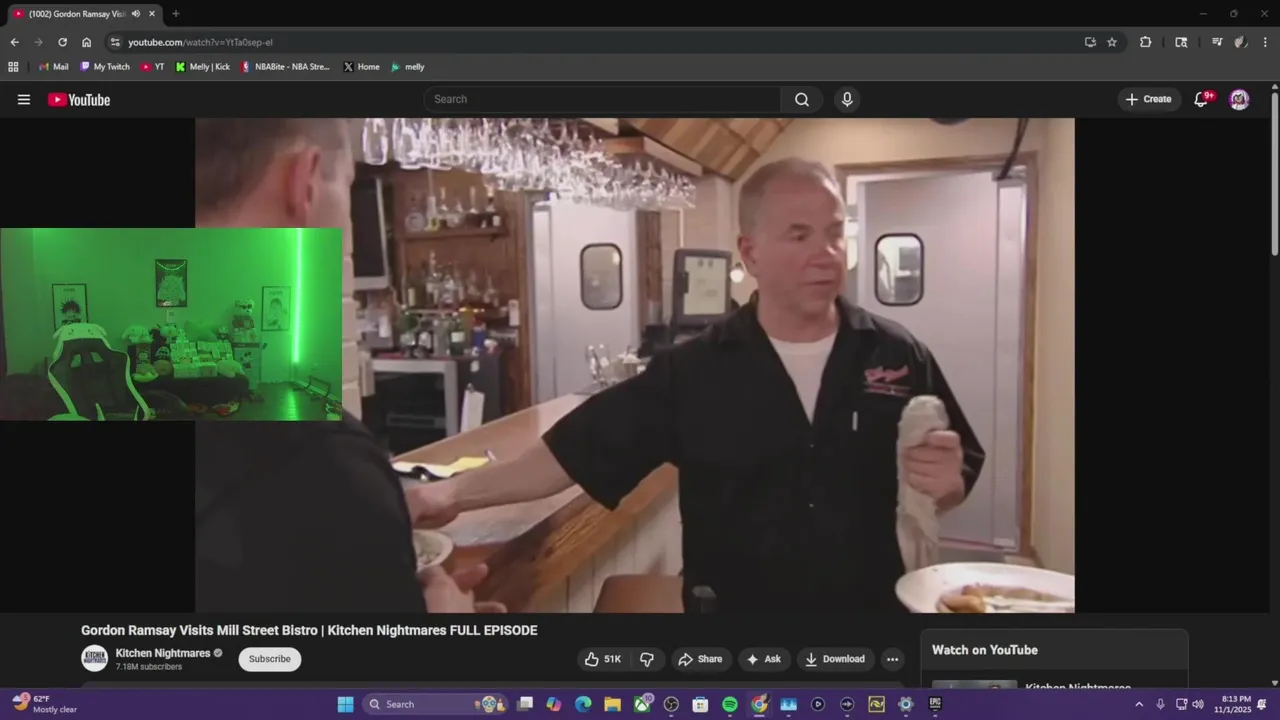This screenshot has width=1280, height=720.
Task: Click the Download button
Action: click(x=835, y=659)
